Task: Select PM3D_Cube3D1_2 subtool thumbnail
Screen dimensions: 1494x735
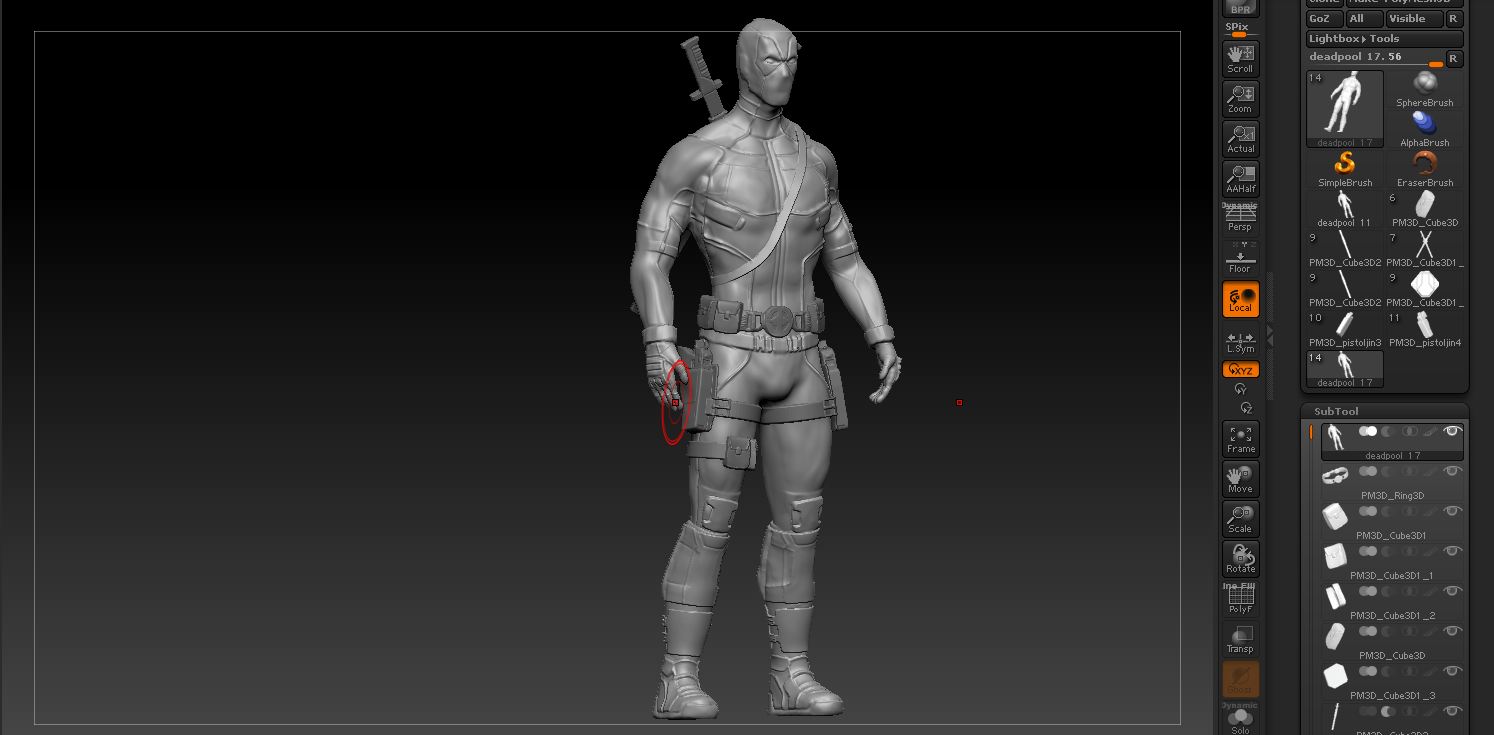Action: click(x=1335, y=597)
